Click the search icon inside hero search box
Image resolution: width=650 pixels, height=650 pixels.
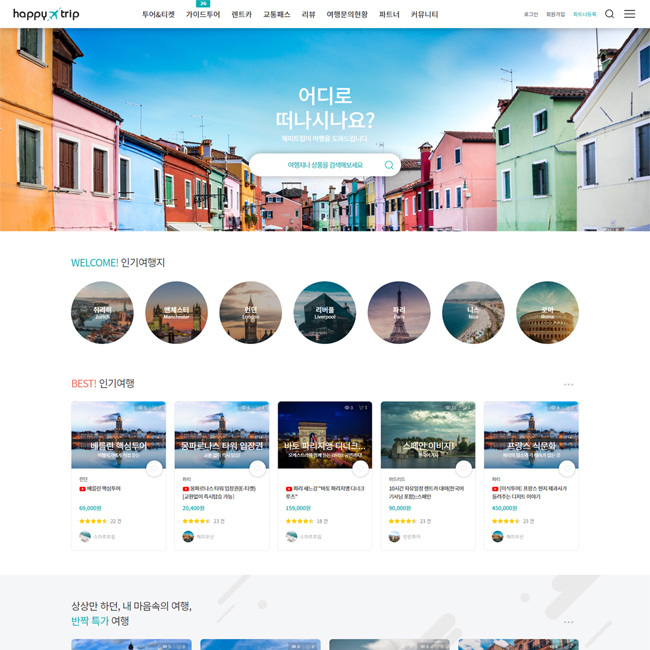[x=389, y=165]
